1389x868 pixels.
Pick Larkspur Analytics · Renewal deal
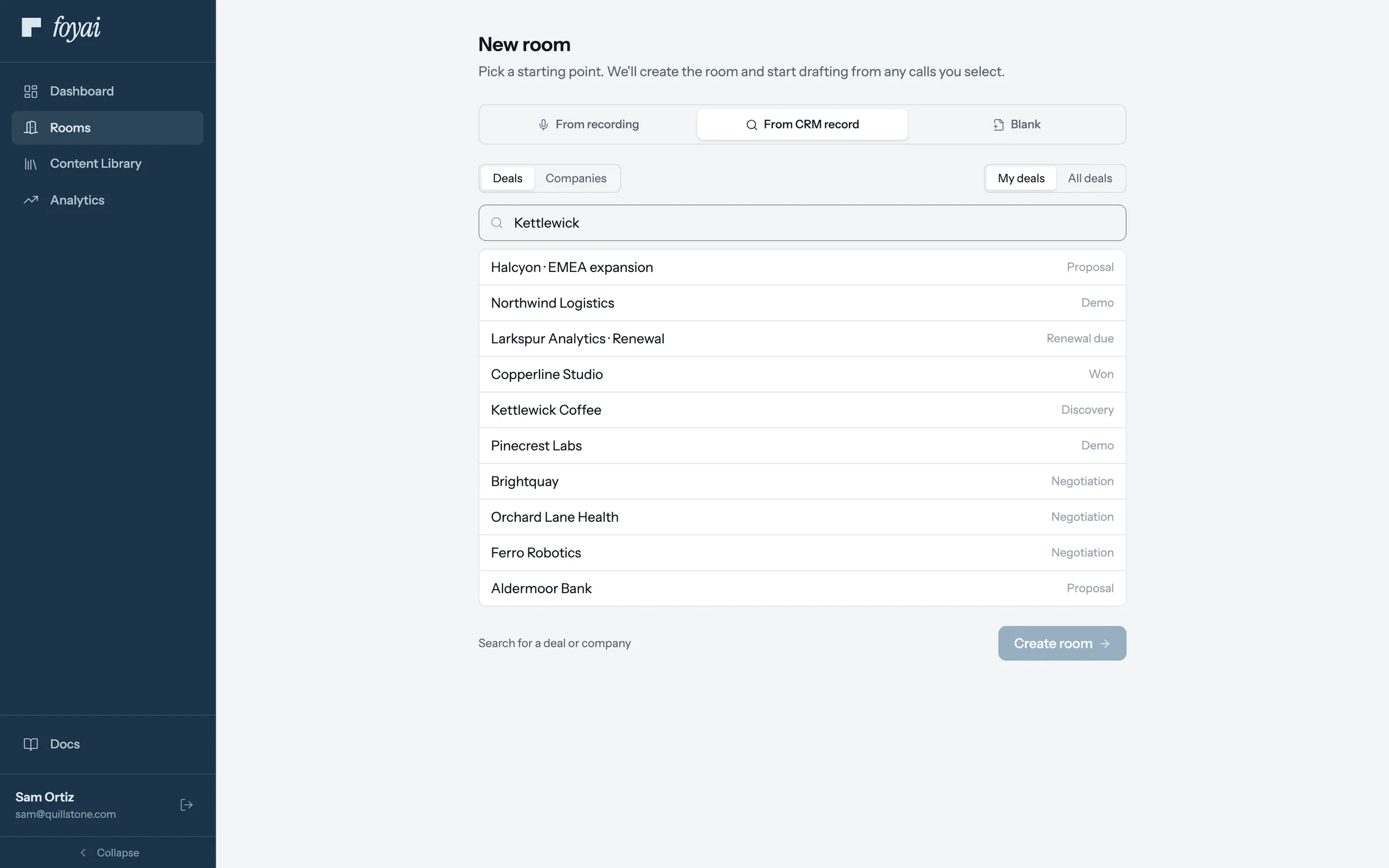point(802,339)
